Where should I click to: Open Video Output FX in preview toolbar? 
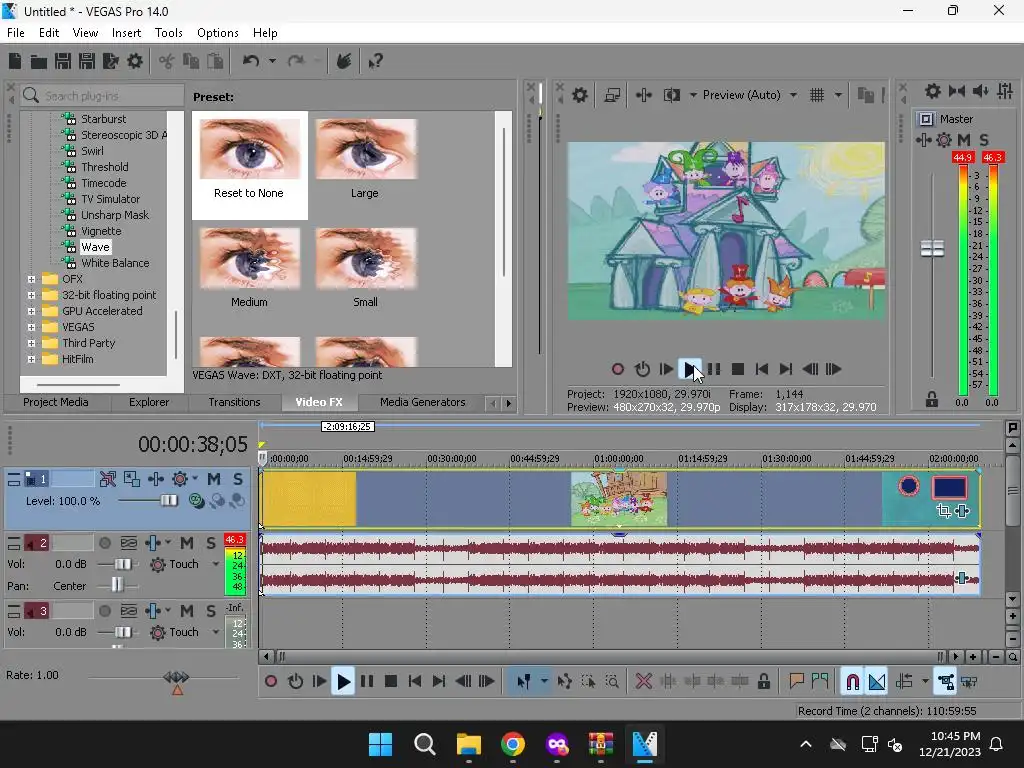[643, 95]
